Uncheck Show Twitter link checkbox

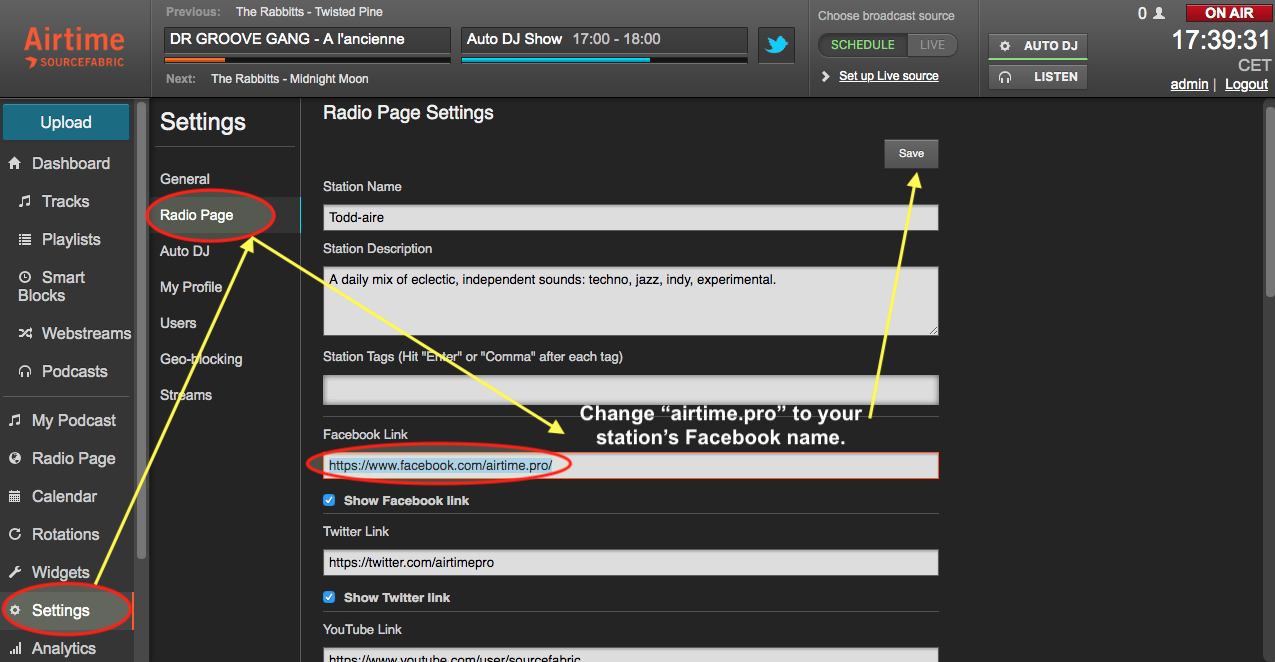(329, 597)
